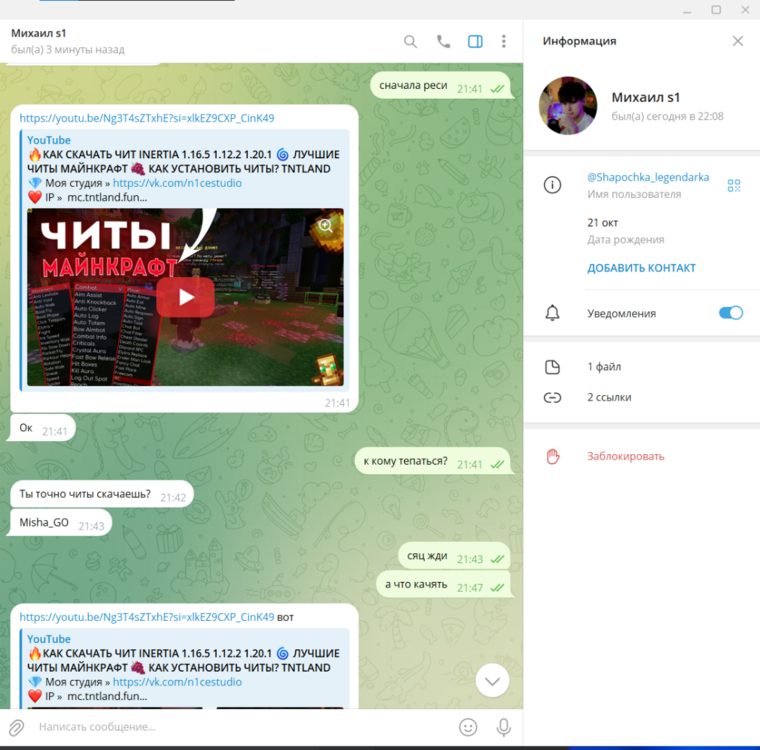Click the bell notifications icon

click(x=553, y=313)
